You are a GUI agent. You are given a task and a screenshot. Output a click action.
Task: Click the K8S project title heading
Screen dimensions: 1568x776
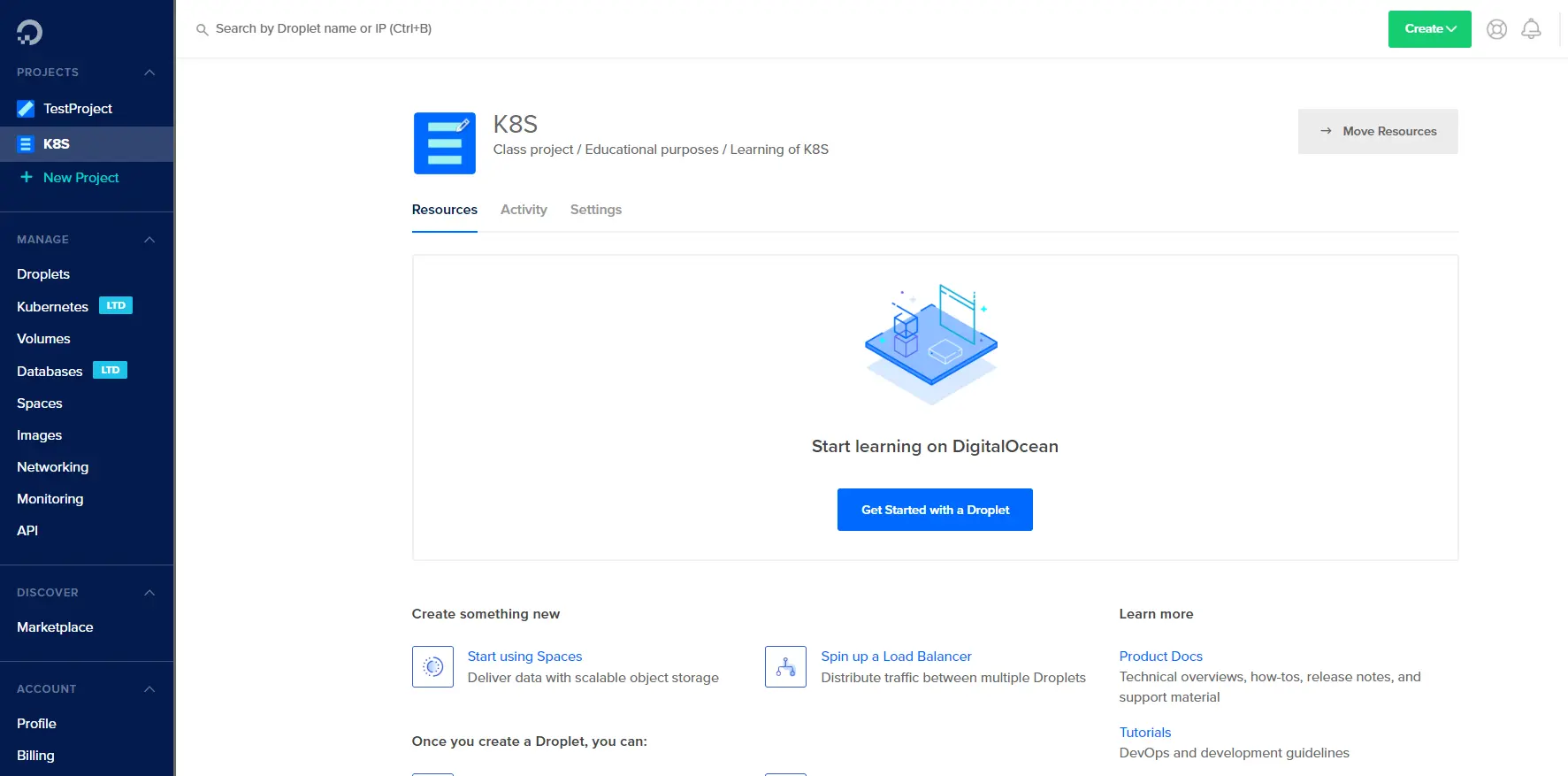coord(516,125)
